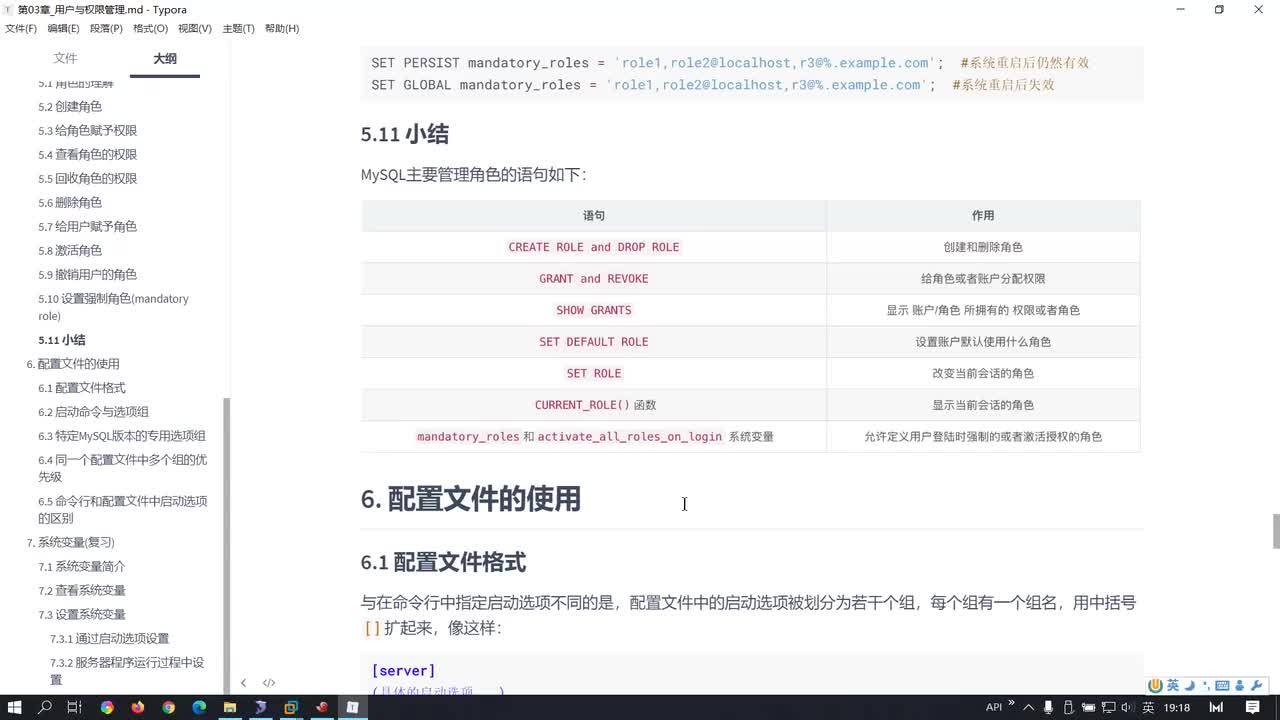Open the 段落(P) menu
1280x720 pixels.
(106, 29)
